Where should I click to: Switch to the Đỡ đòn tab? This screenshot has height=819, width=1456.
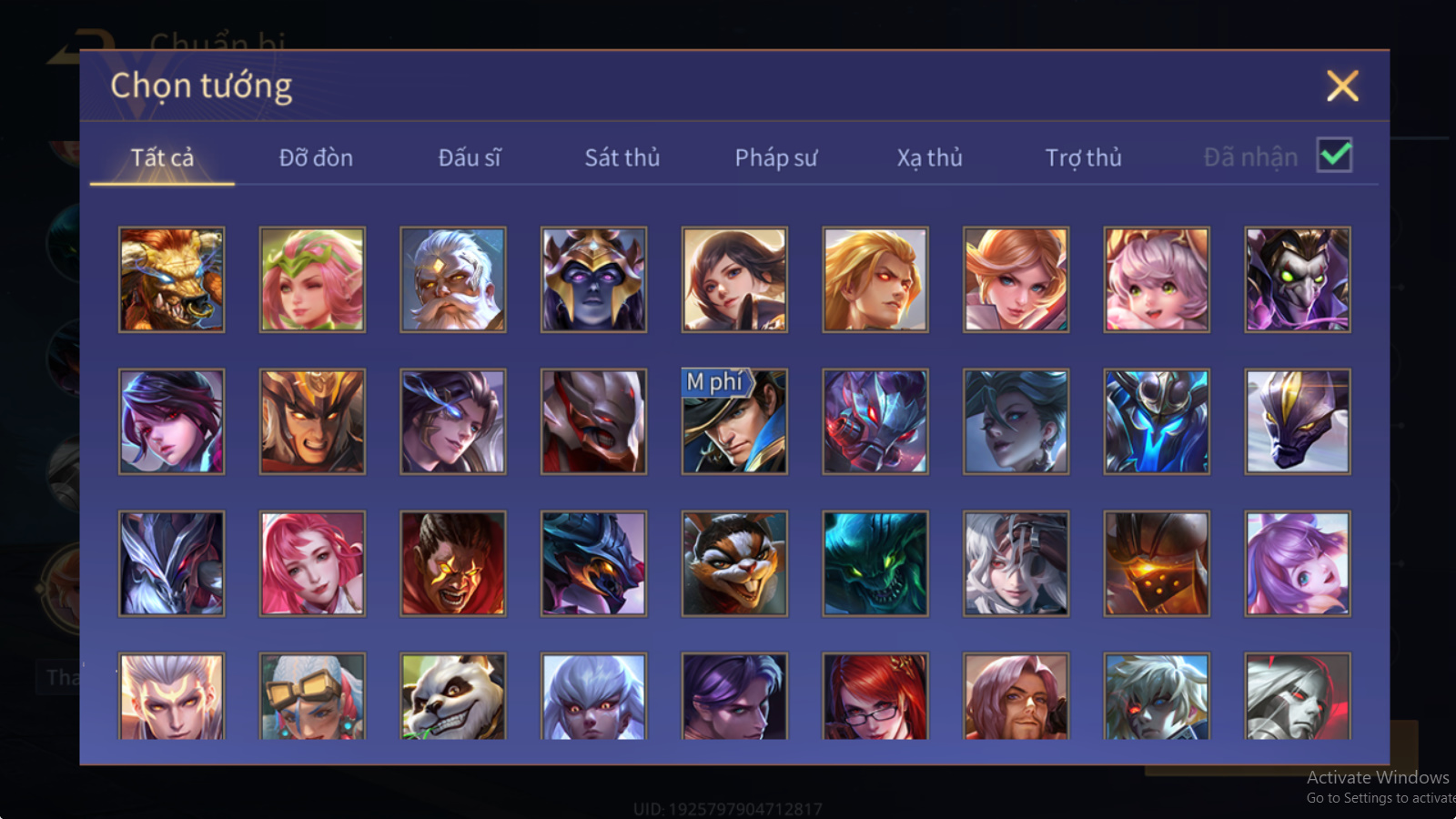316,157
